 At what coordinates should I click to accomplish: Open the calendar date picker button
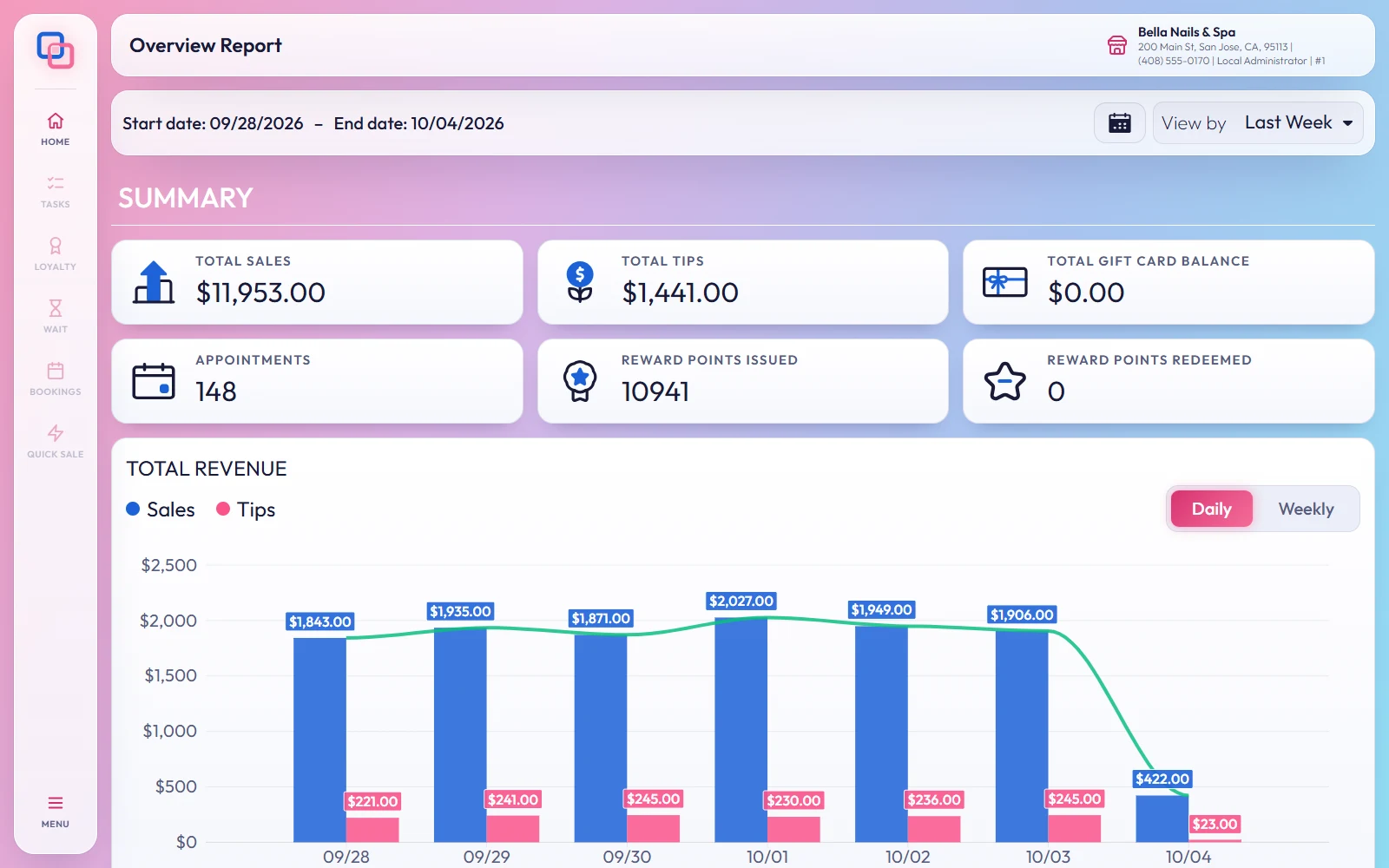pyautogui.click(x=1120, y=123)
